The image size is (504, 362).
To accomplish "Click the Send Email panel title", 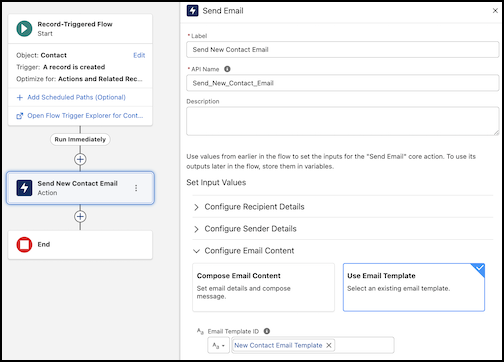I will click(223, 11).
